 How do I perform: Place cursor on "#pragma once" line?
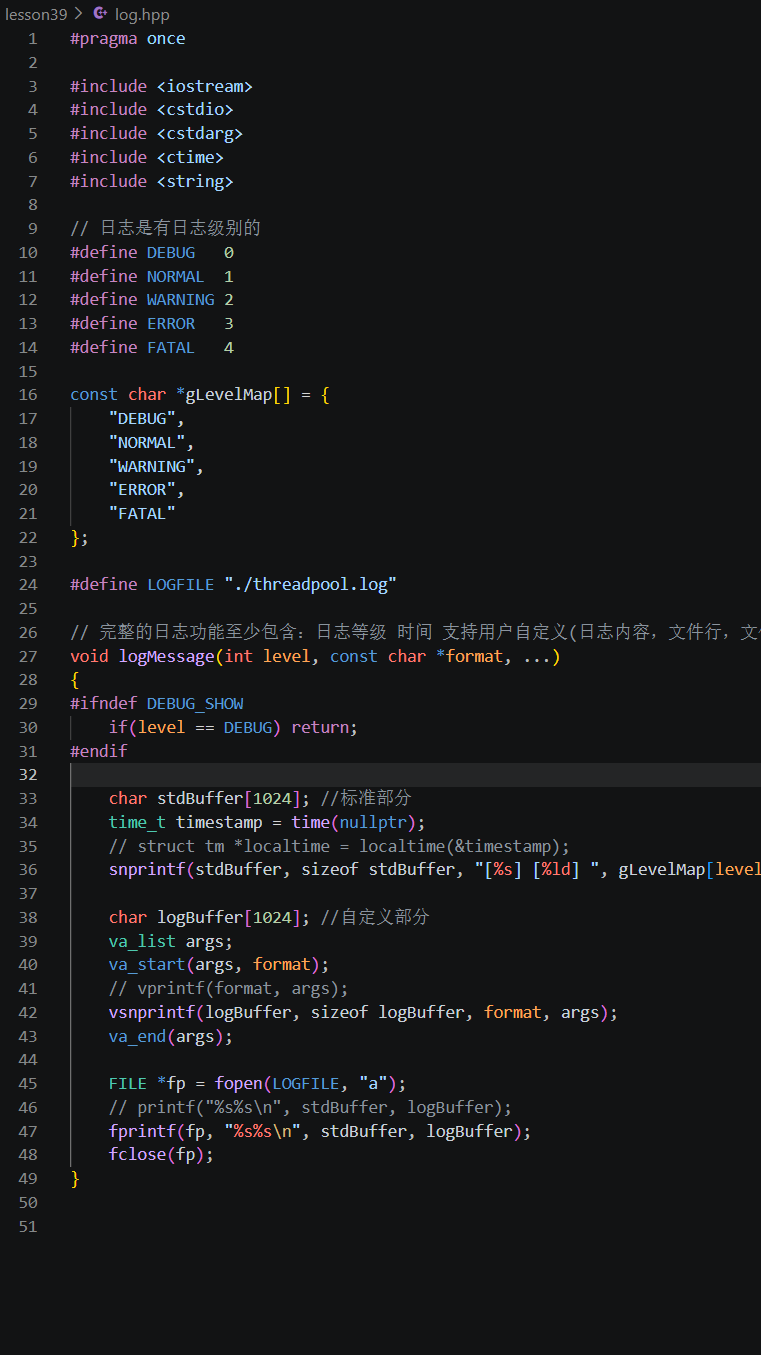coord(128,39)
